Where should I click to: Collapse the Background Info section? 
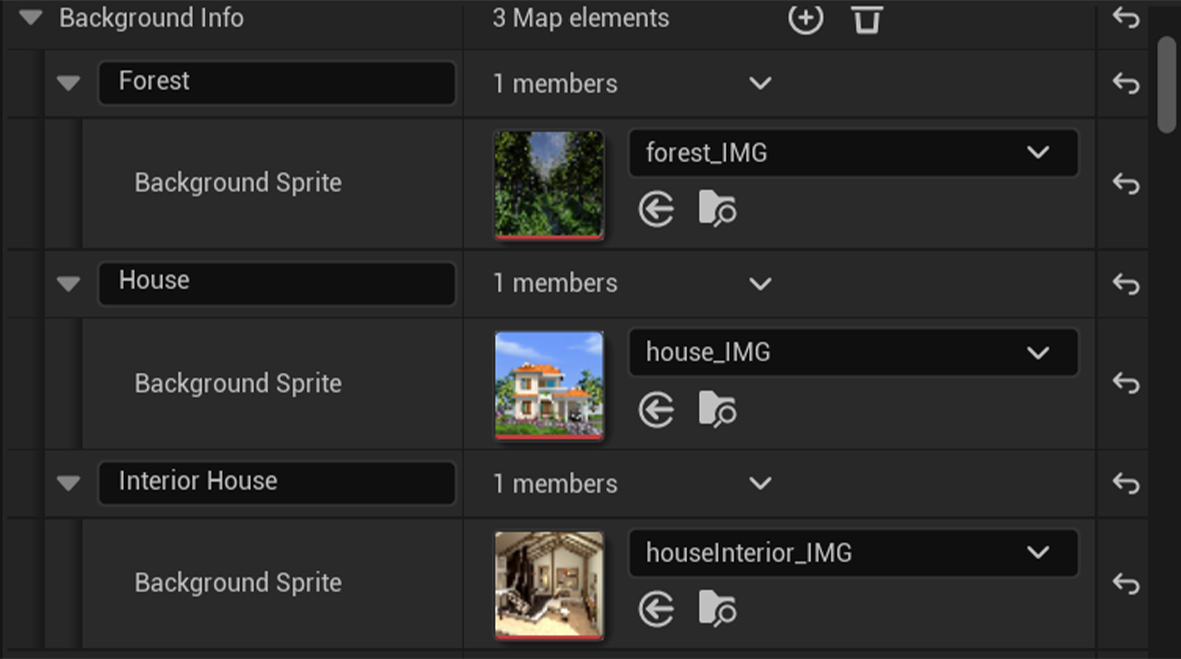[30, 18]
